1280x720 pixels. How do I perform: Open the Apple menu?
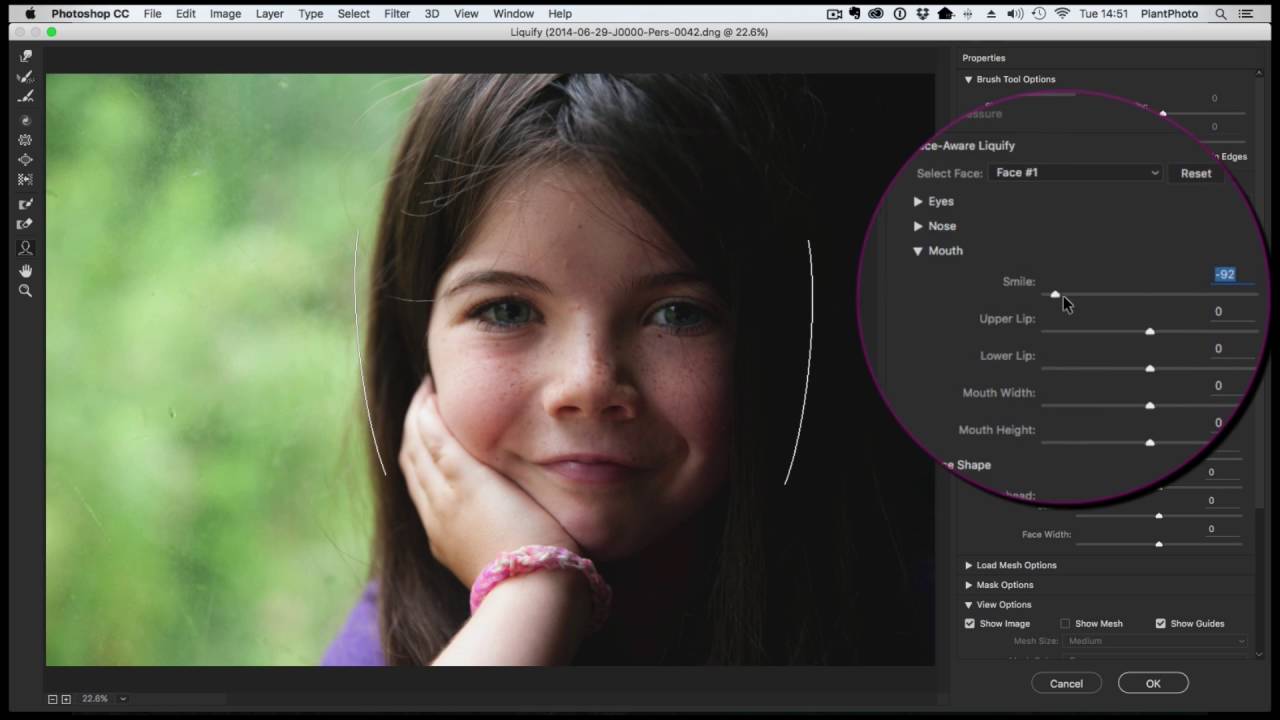point(30,14)
